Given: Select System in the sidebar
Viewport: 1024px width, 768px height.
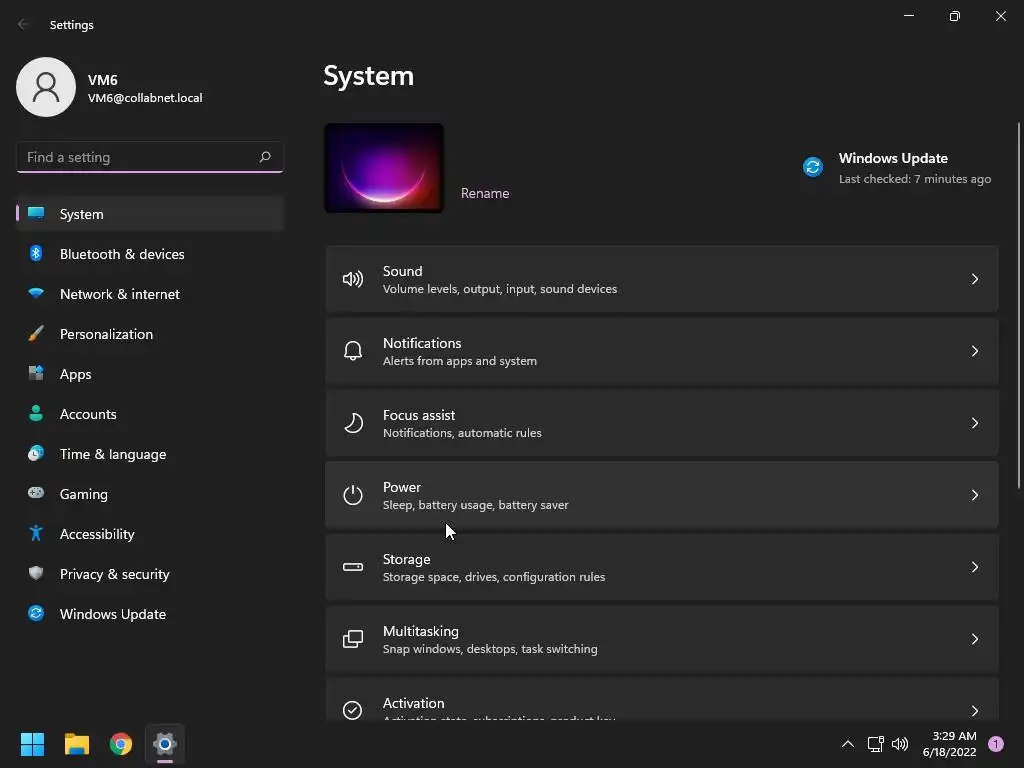Looking at the screenshot, I should click(x=150, y=214).
